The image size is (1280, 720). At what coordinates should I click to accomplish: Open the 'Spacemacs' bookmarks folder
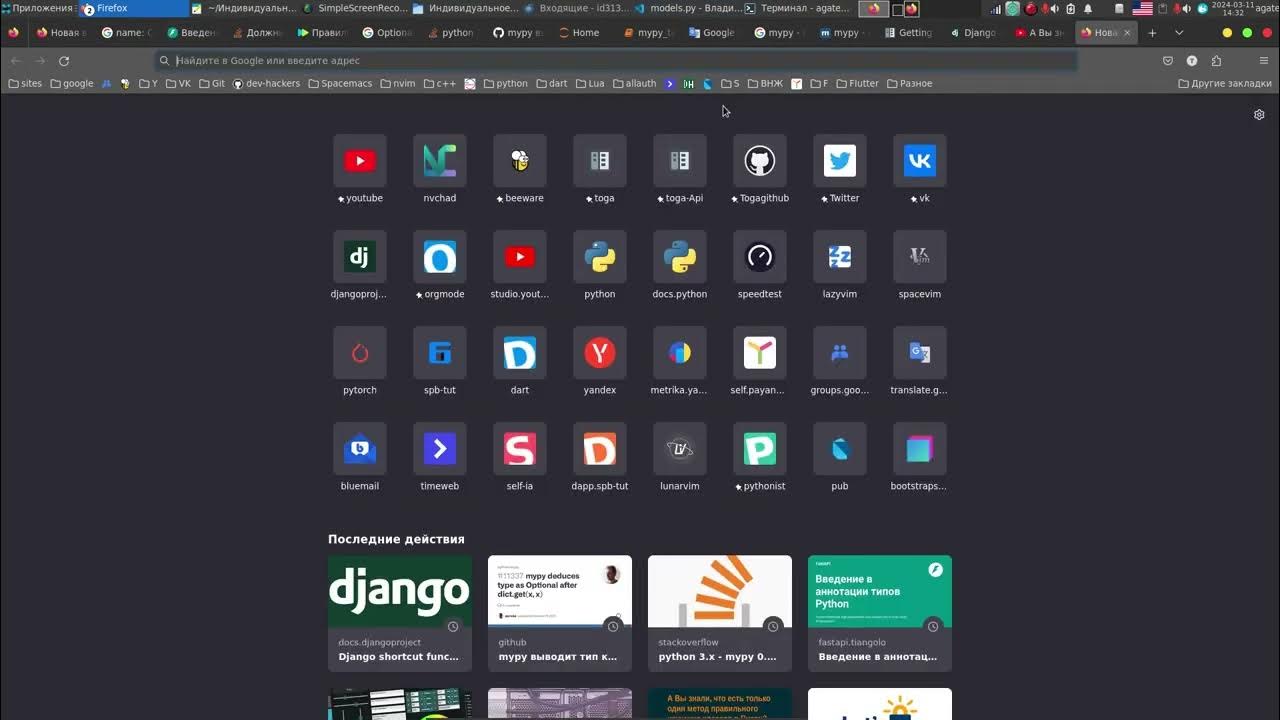pyautogui.click(x=340, y=84)
